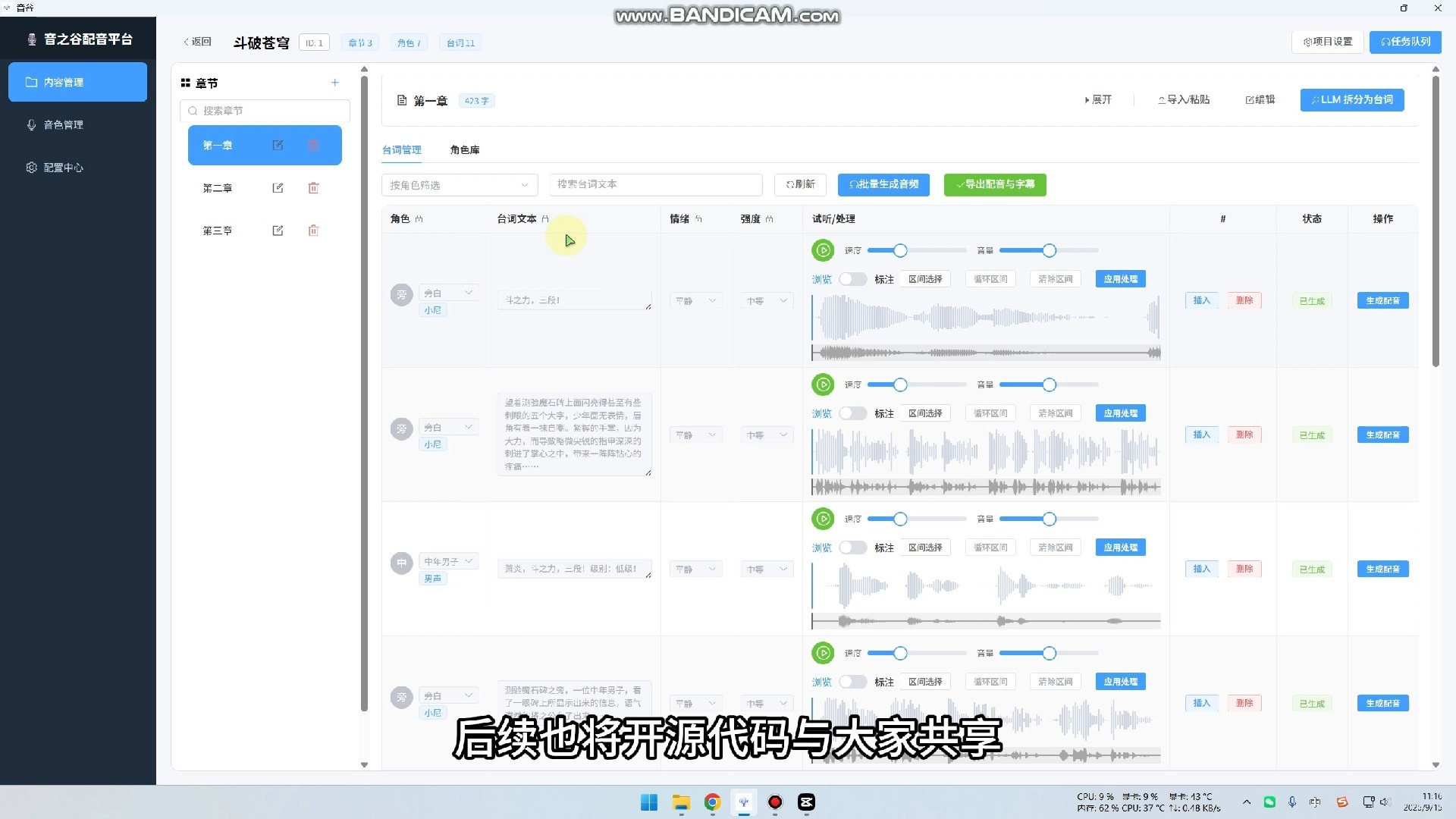Open 音色管理 in the sidebar
Image resolution: width=1456 pixels, height=819 pixels.
pos(77,124)
